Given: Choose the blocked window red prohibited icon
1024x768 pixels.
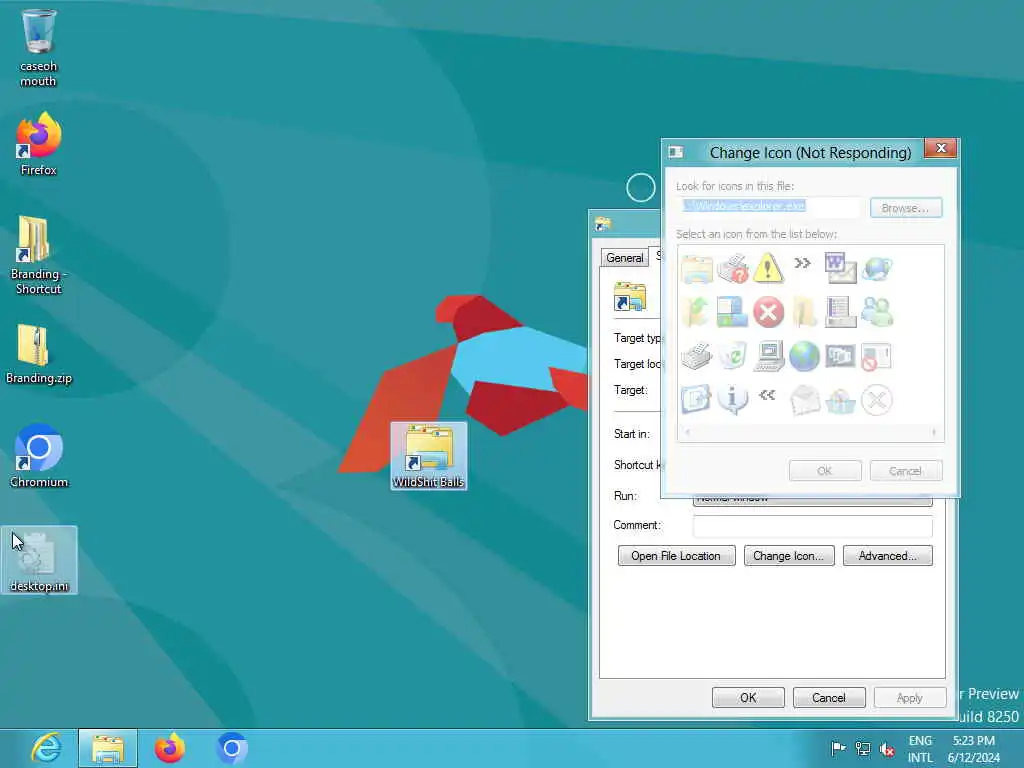Looking at the screenshot, I should (x=876, y=357).
